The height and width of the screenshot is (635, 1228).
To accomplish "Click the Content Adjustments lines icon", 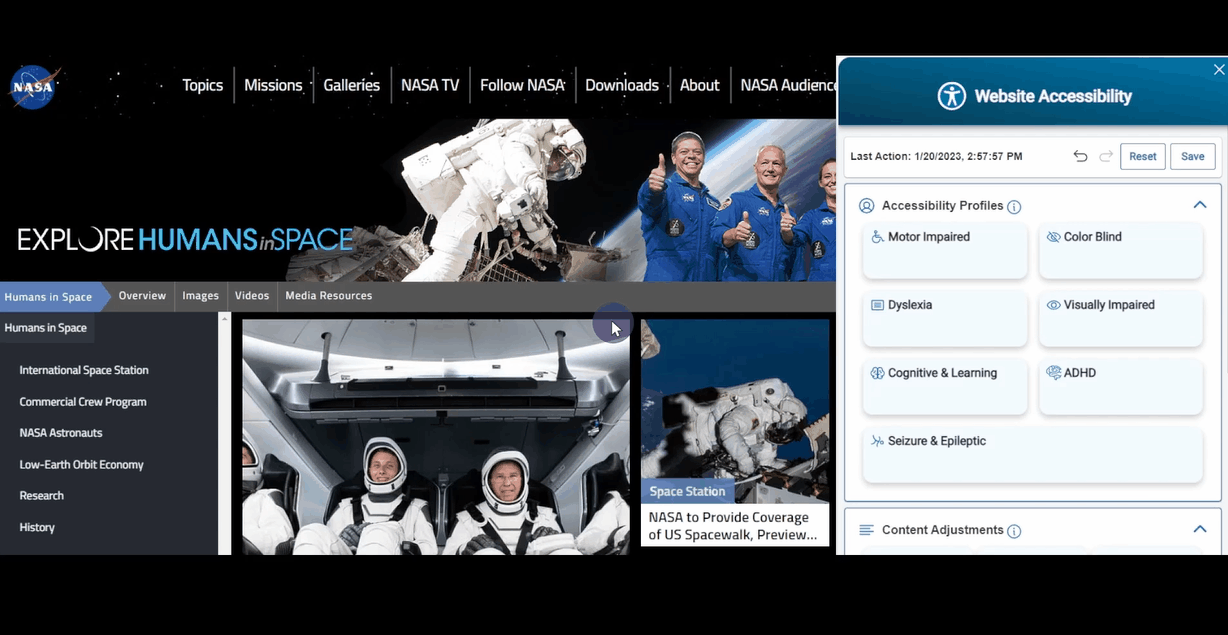I will click(867, 530).
